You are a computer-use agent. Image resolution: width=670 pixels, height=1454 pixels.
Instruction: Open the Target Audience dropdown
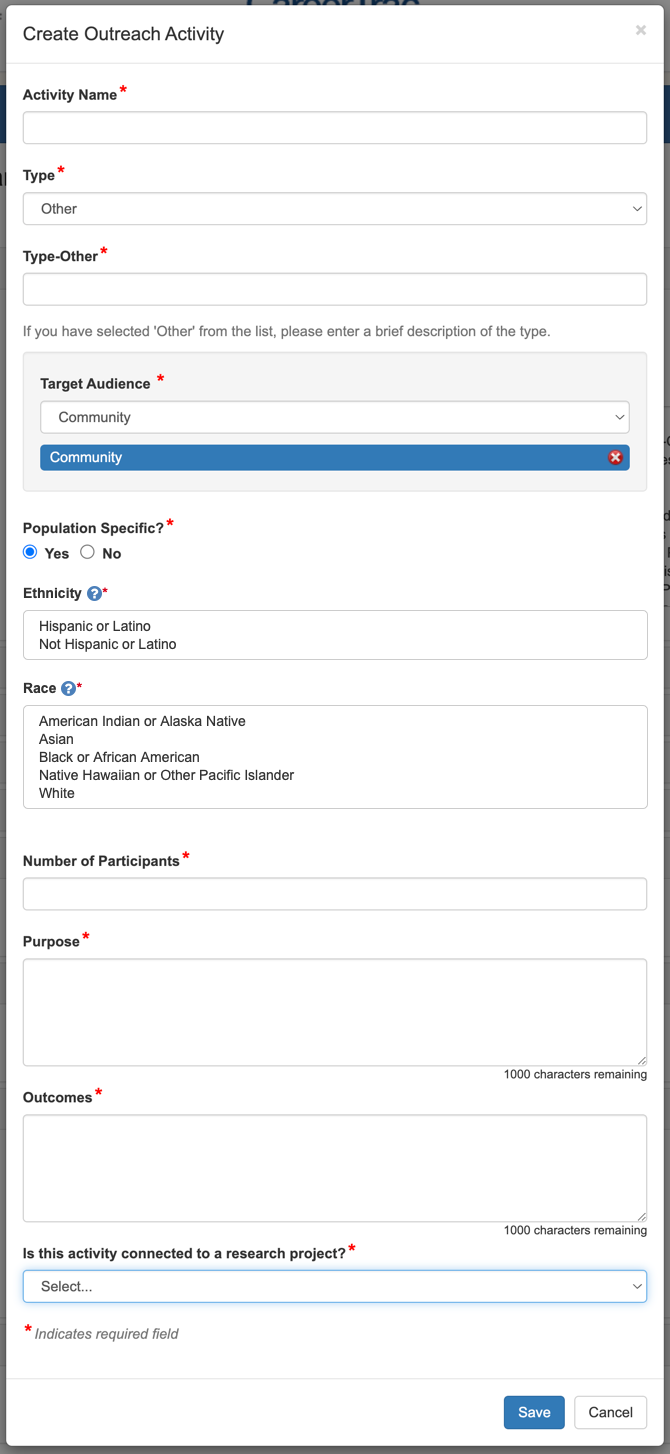point(335,418)
